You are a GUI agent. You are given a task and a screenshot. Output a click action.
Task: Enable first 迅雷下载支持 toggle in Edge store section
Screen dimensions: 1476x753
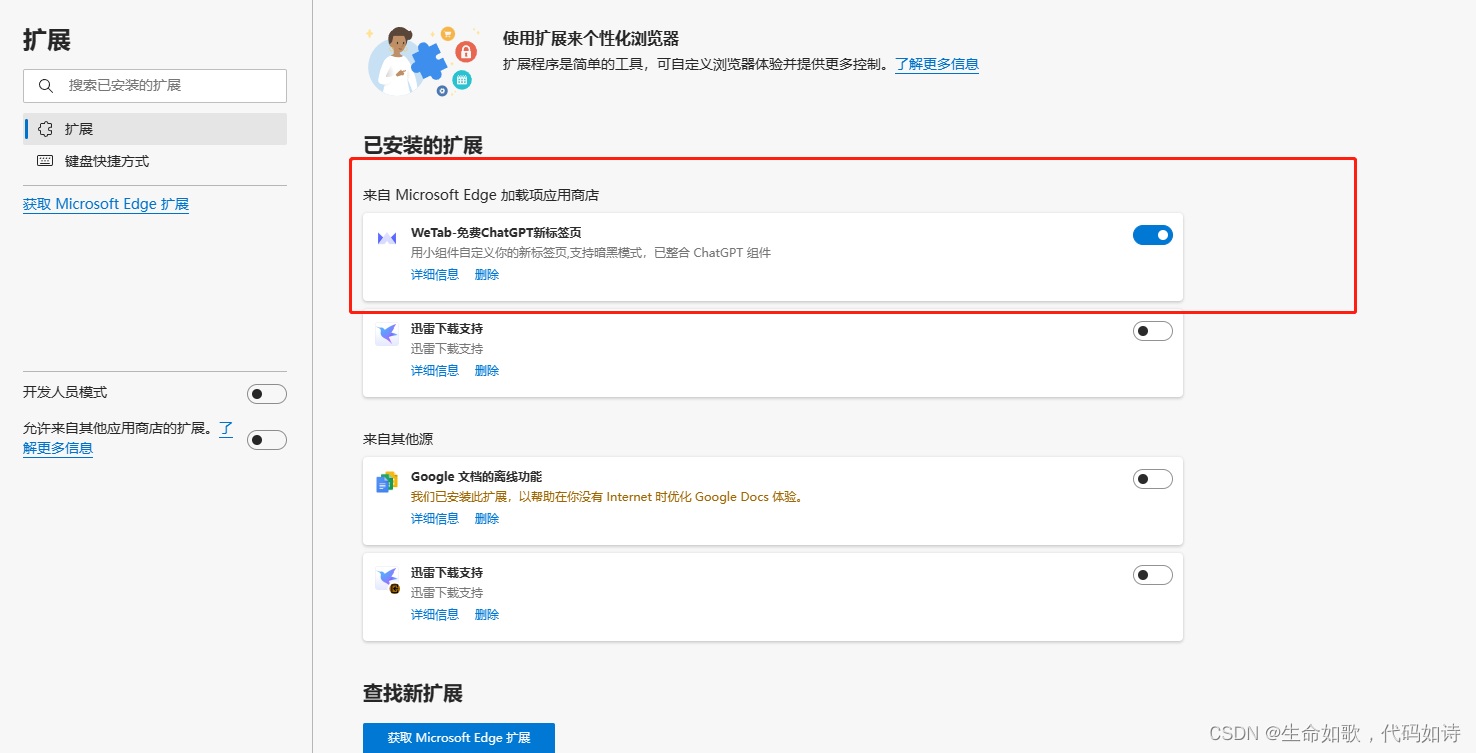tap(1152, 331)
